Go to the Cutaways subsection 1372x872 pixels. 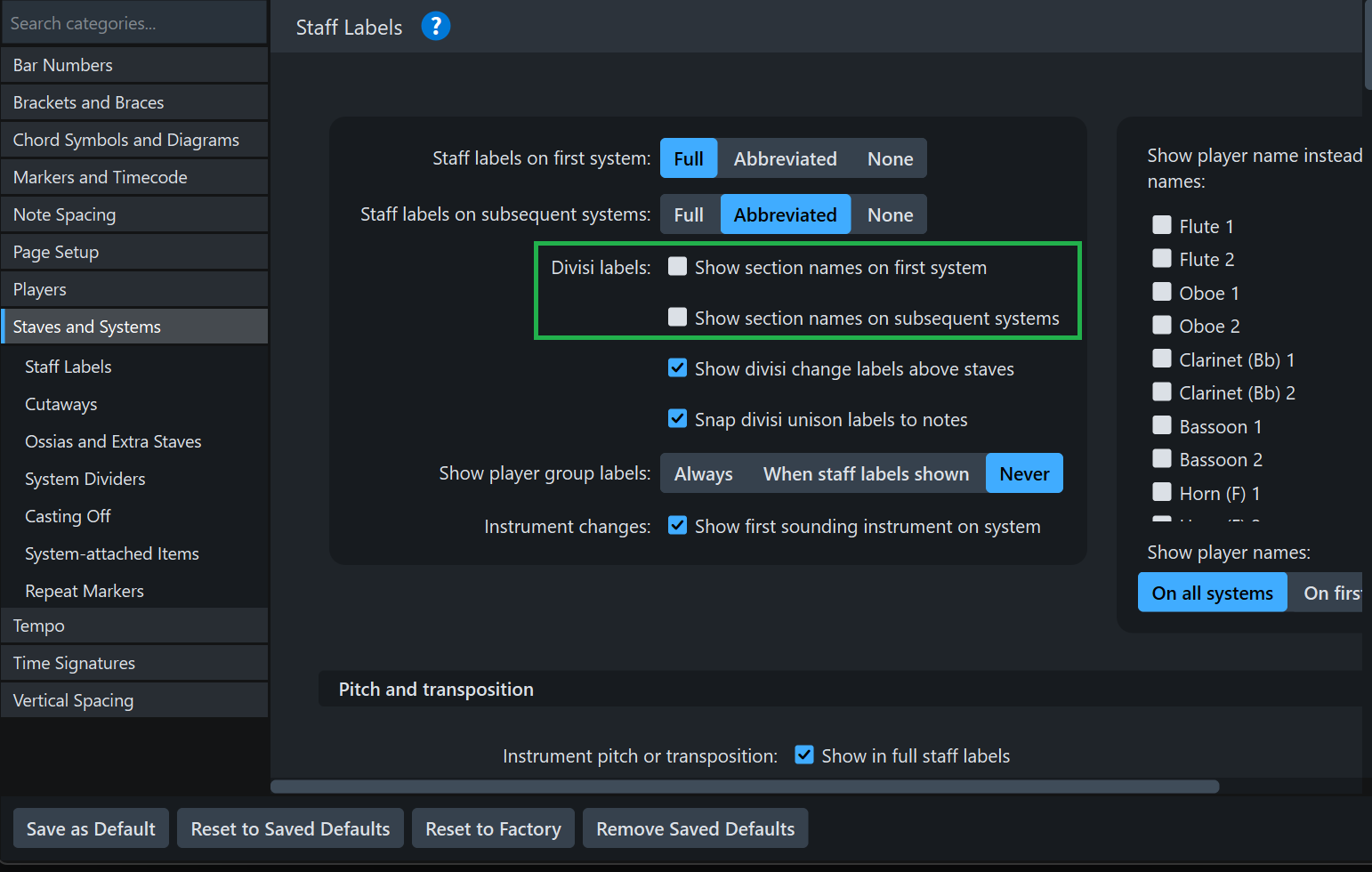(61, 404)
